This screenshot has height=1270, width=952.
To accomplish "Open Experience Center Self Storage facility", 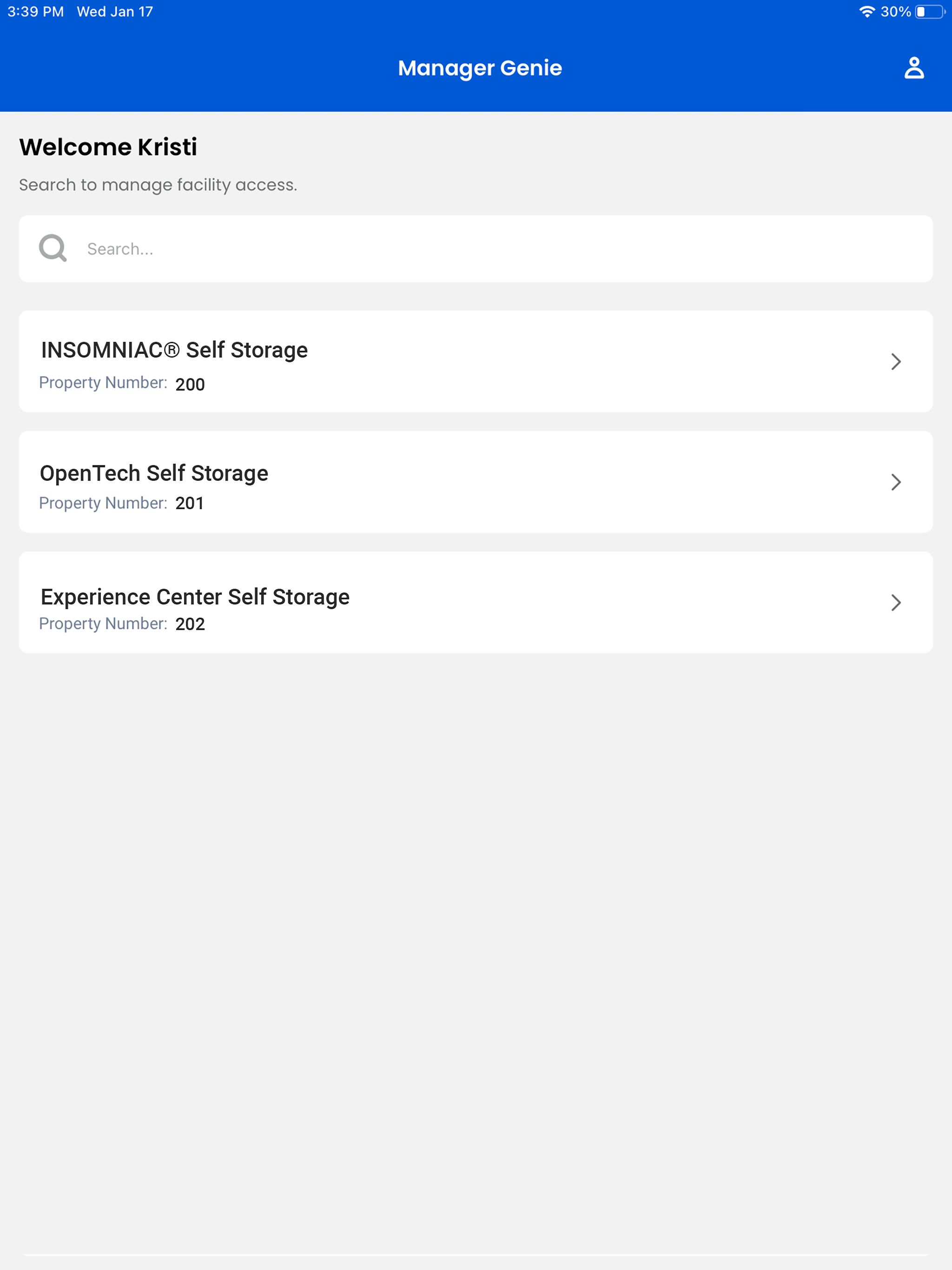I will [x=476, y=602].
